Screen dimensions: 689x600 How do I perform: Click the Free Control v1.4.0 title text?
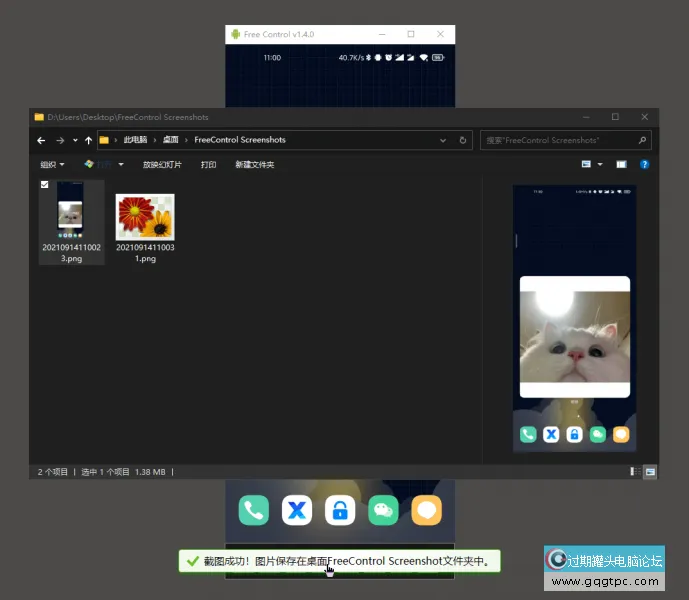pyautogui.click(x=279, y=34)
